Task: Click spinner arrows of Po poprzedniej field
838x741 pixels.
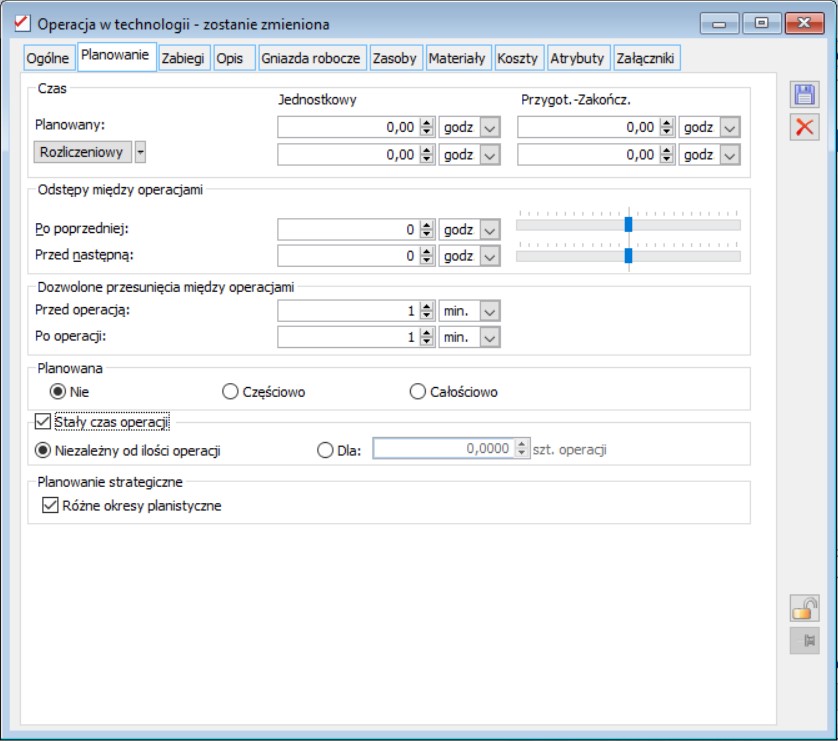Action: pos(426,230)
